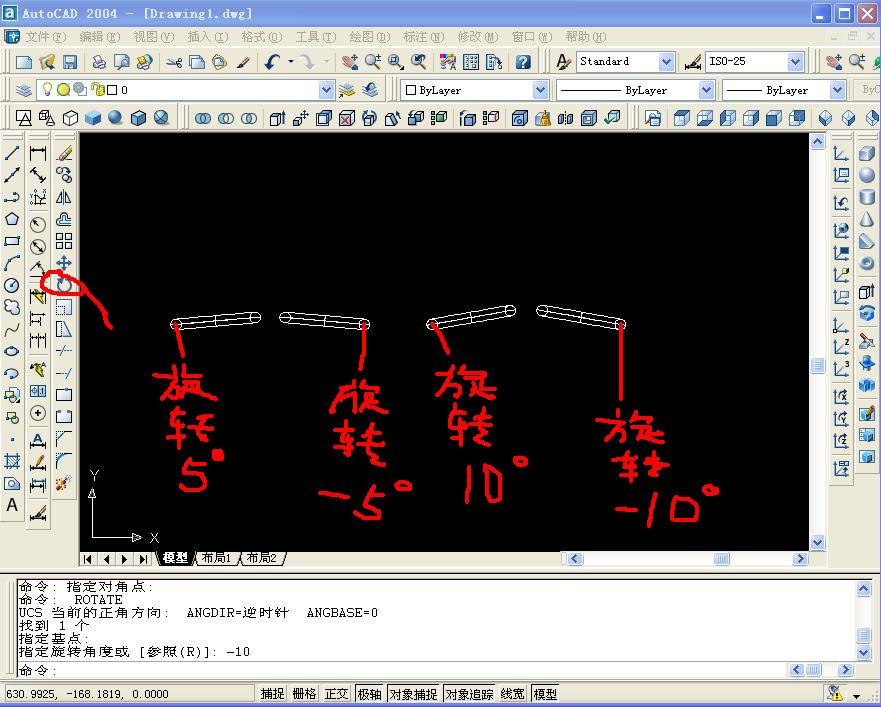
Task: Select the Arc draw tool
Action: (x=12, y=263)
